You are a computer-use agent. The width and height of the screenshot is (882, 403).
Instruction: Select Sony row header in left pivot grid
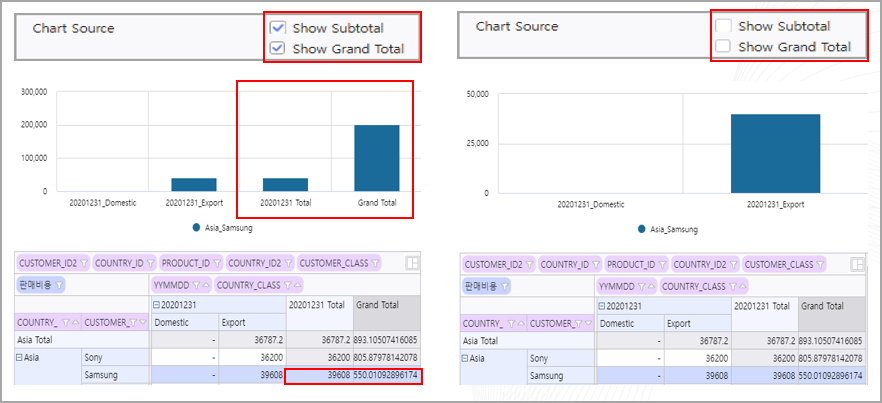coord(116,357)
